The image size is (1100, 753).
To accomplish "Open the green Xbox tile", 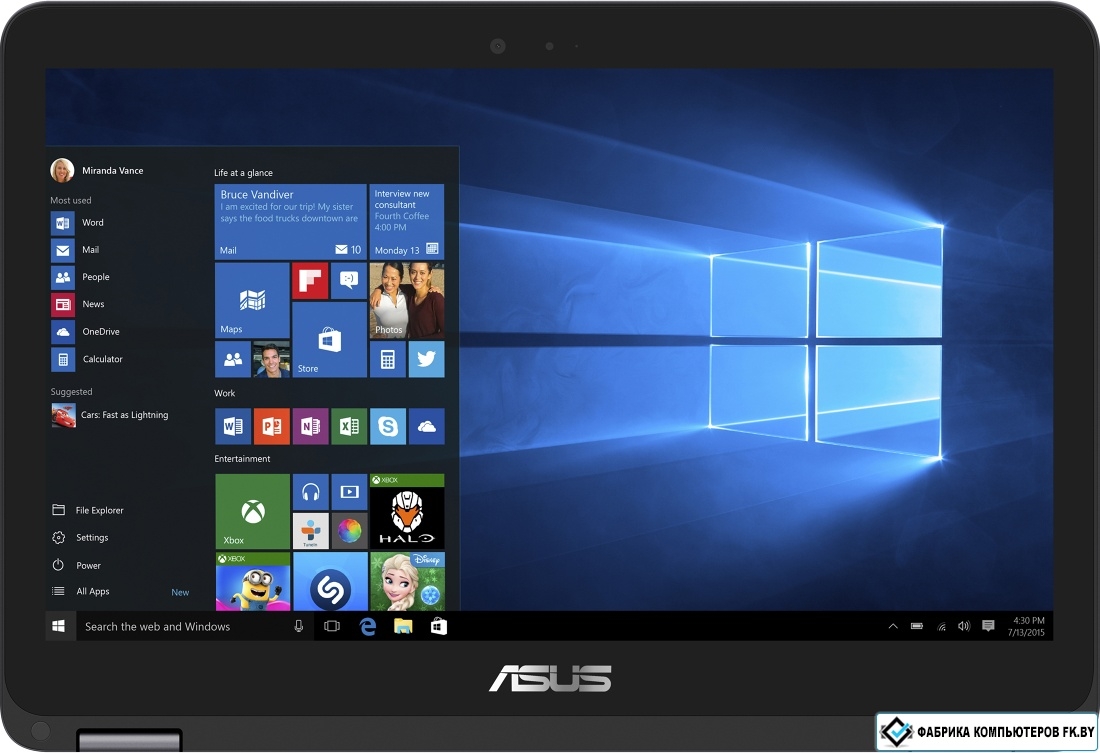I will (253, 512).
